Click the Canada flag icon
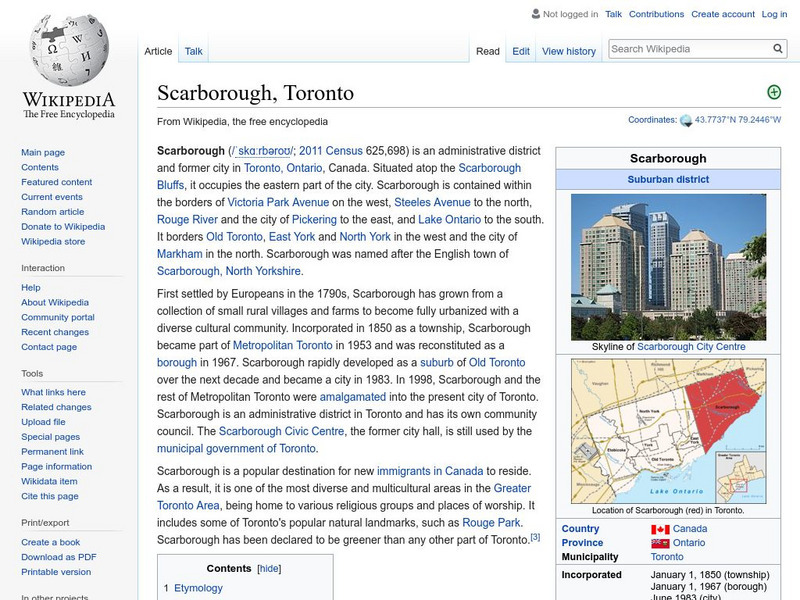 [x=660, y=530]
